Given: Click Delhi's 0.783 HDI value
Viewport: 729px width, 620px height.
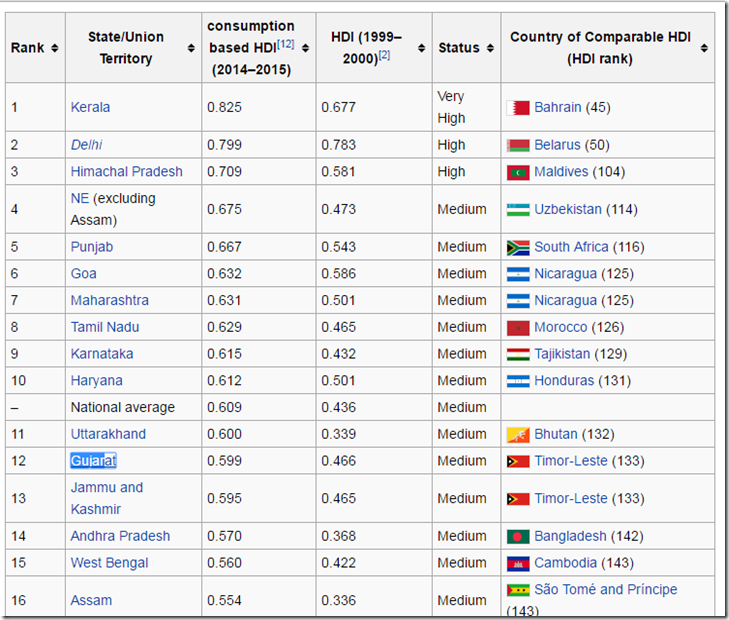Looking at the screenshot, I should 338,145.
